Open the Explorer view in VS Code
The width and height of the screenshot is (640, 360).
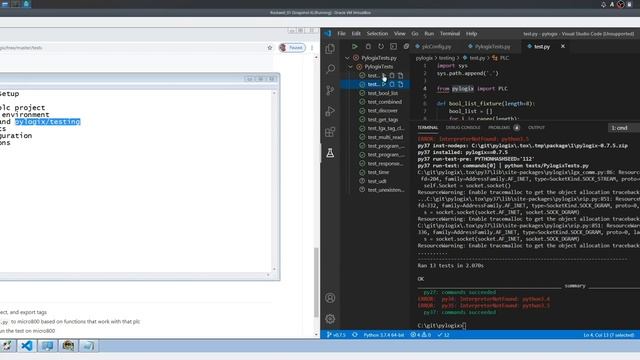point(330,49)
